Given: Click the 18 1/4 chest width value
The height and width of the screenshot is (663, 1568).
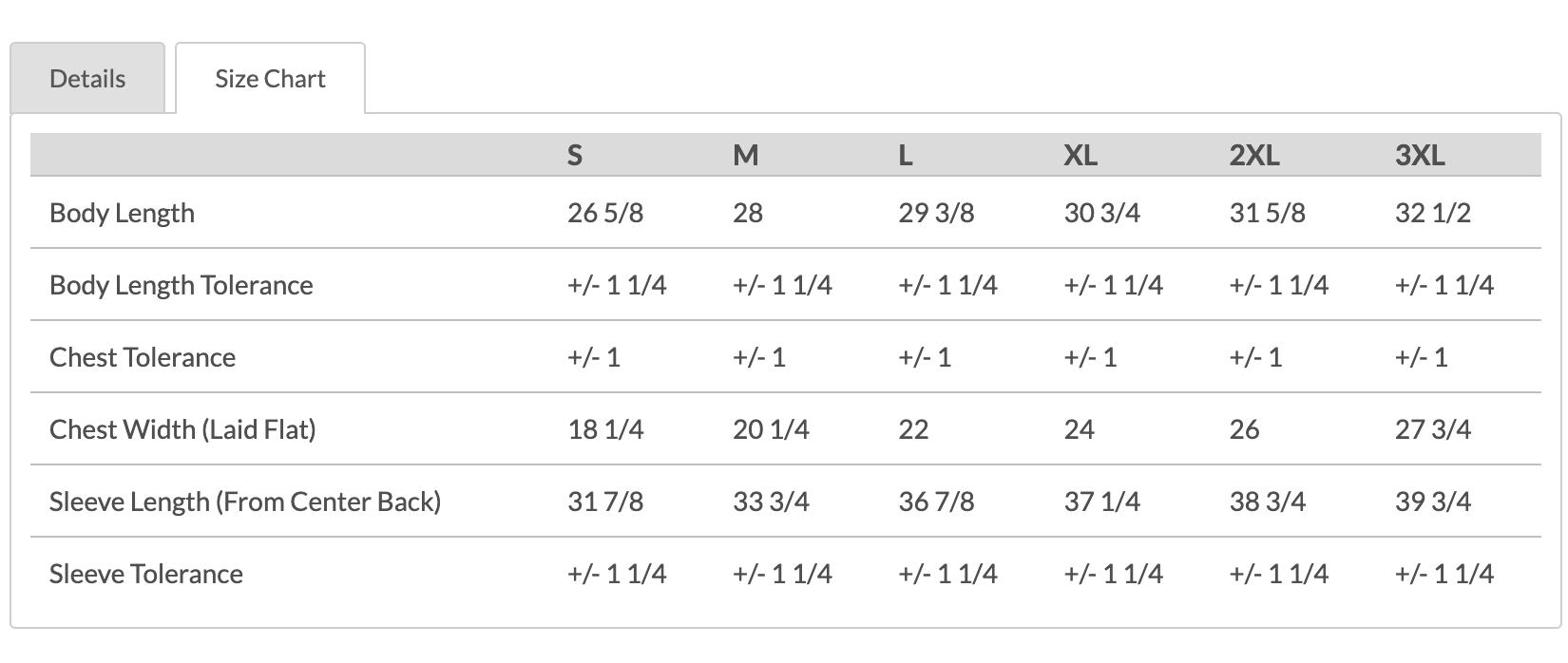Looking at the screenshot, I should pyautogui.click(x=605, y=429).
